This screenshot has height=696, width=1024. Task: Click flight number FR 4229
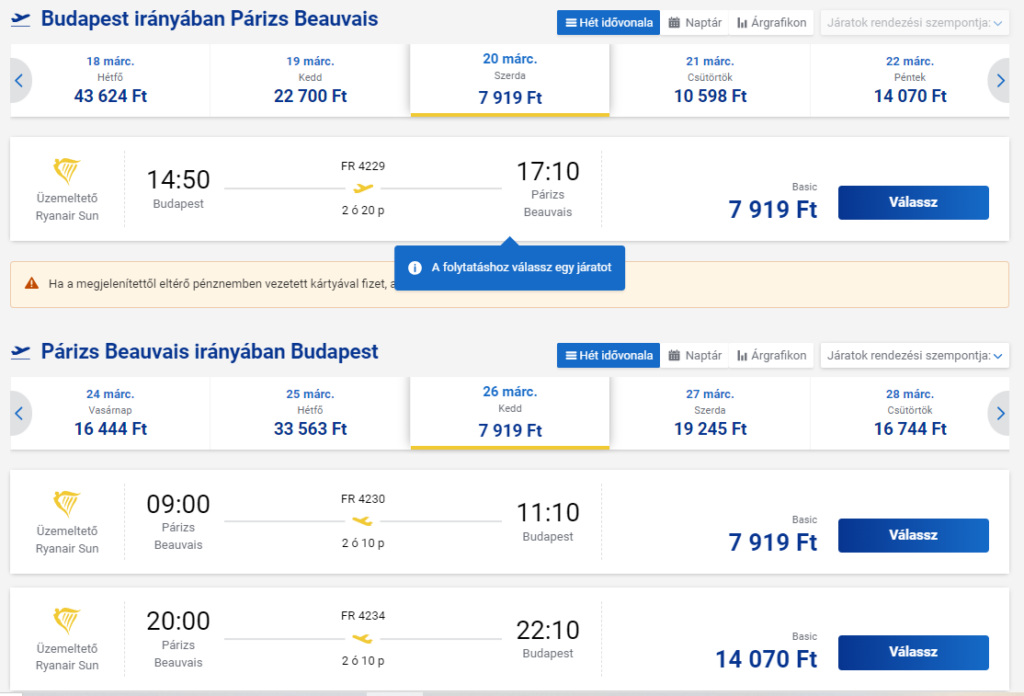pyautogui.click(x=363, y=166)
